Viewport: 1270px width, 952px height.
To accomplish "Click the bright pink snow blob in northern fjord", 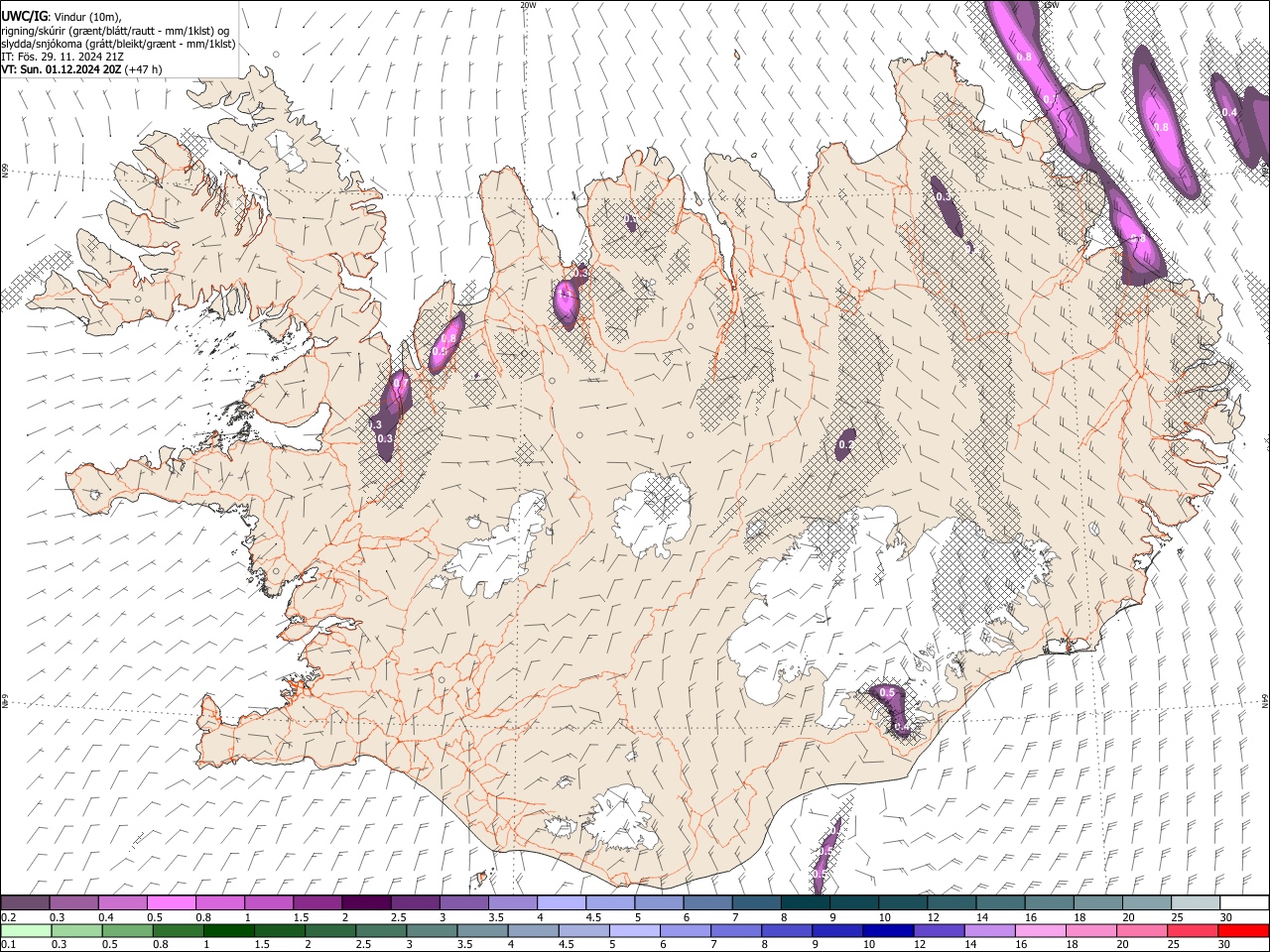I will [566, 303].
